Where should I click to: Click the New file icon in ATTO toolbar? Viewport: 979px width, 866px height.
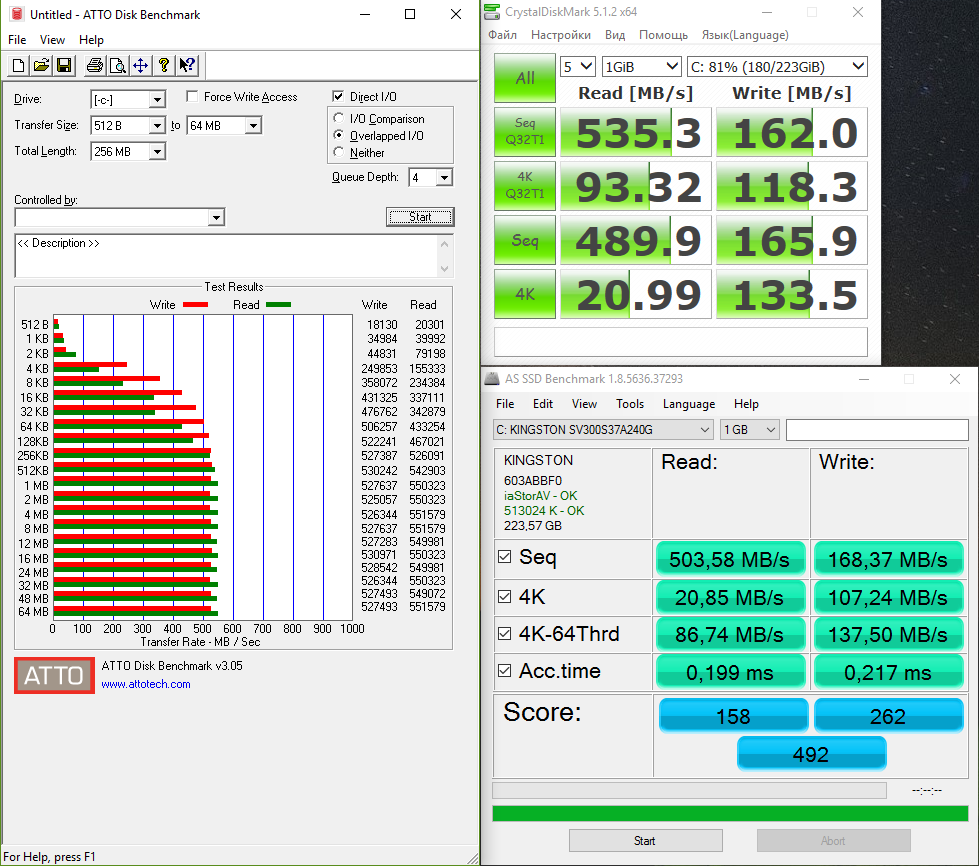19,66
